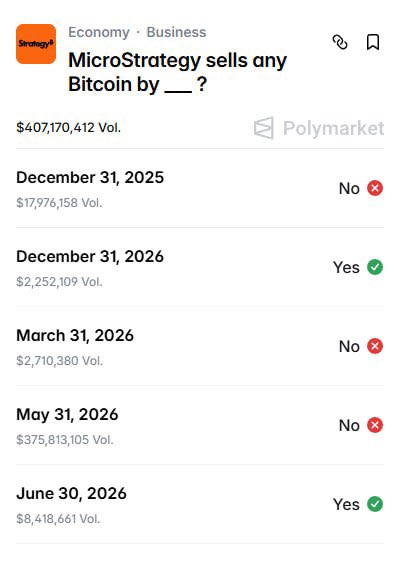Viewport: 400px width, 570px height.
Task: Click the green check icon for June 30, 2026
Action: click(375, 504)
